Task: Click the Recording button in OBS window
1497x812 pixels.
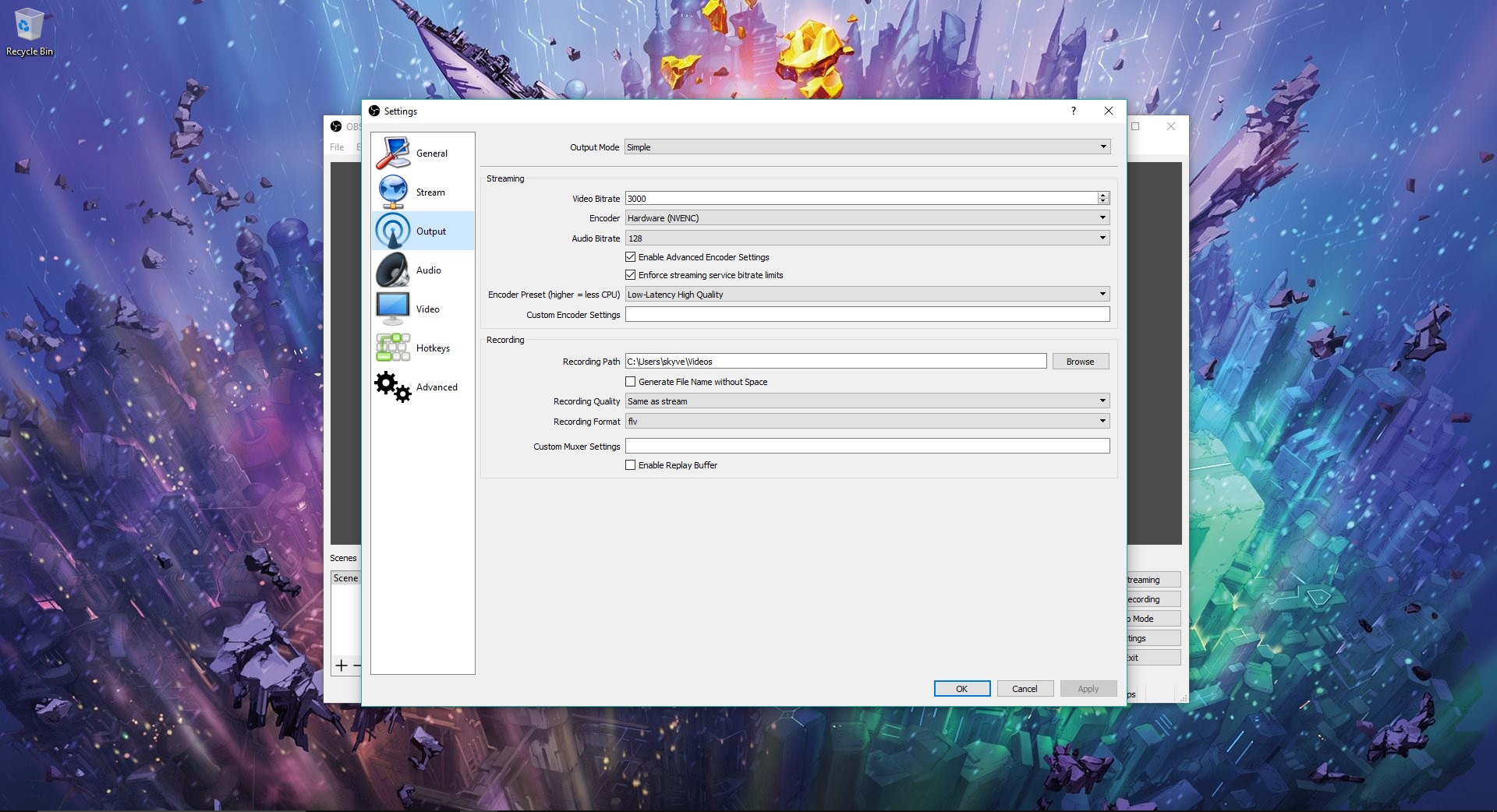Action: click(1154, 598)
